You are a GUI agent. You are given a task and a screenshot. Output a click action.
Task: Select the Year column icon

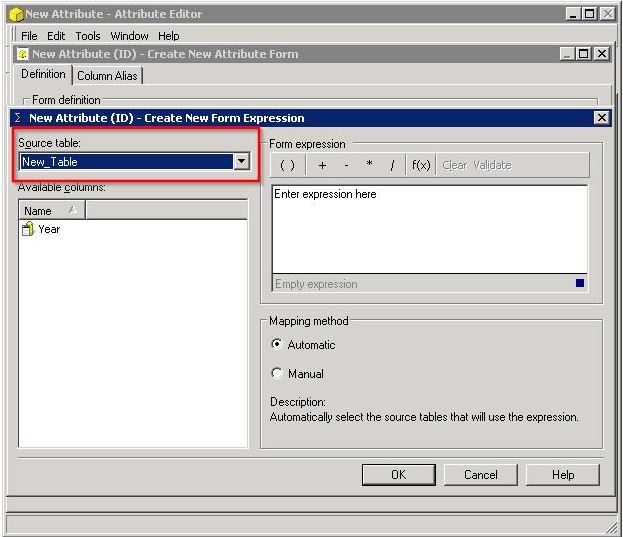(28, 229)
